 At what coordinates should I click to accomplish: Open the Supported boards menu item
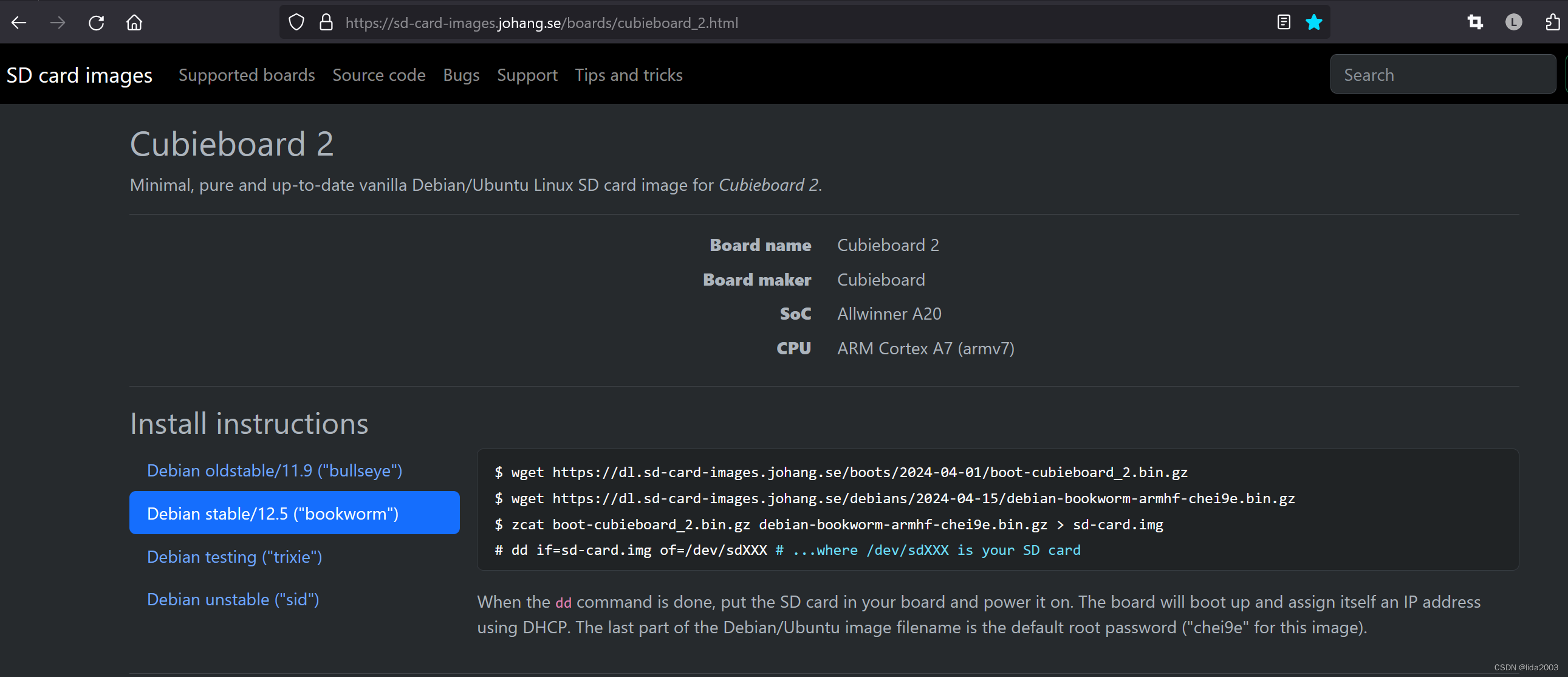coord(247,75)
